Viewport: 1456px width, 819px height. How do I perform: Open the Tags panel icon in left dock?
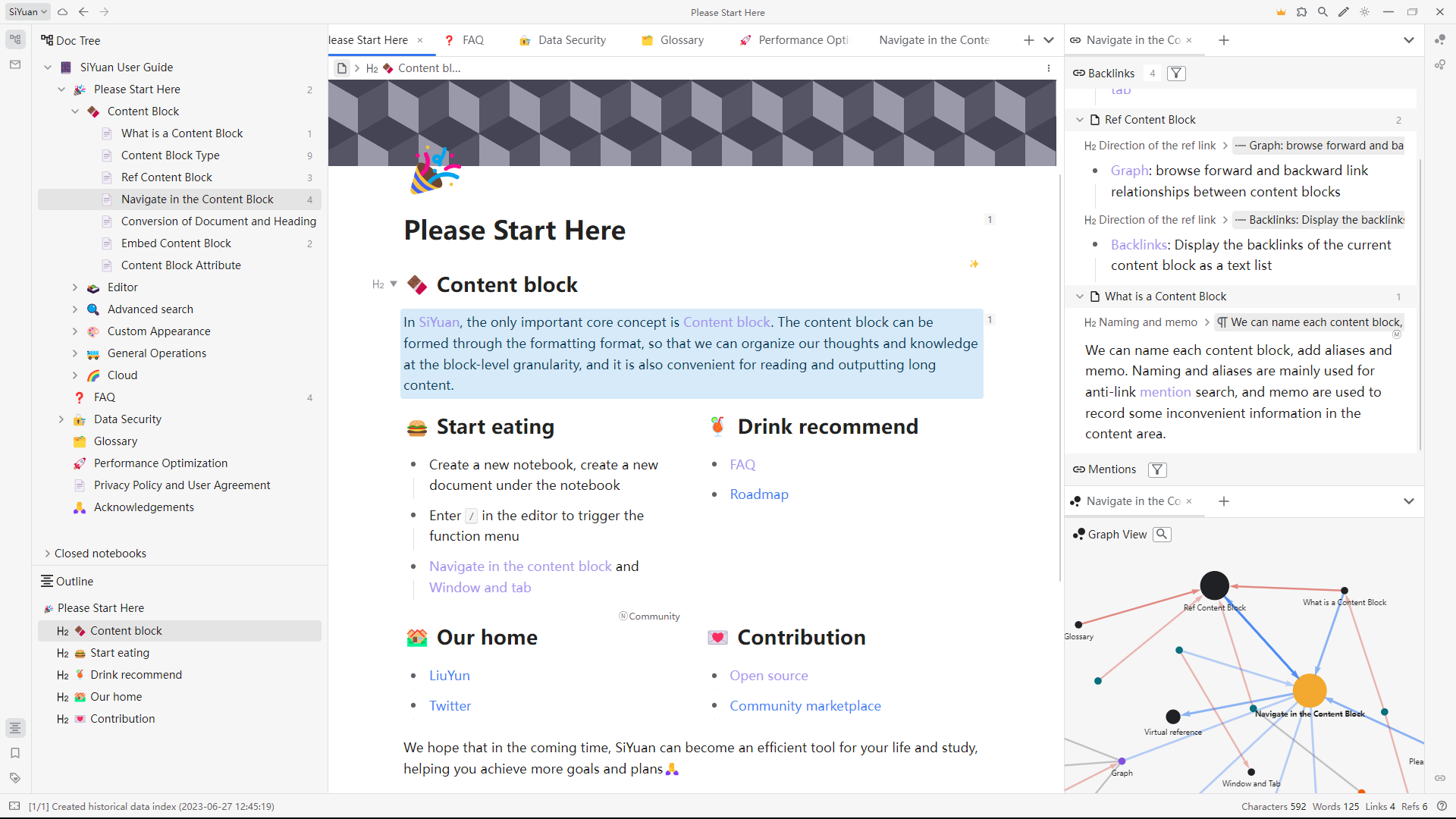[x=15, y=778]
